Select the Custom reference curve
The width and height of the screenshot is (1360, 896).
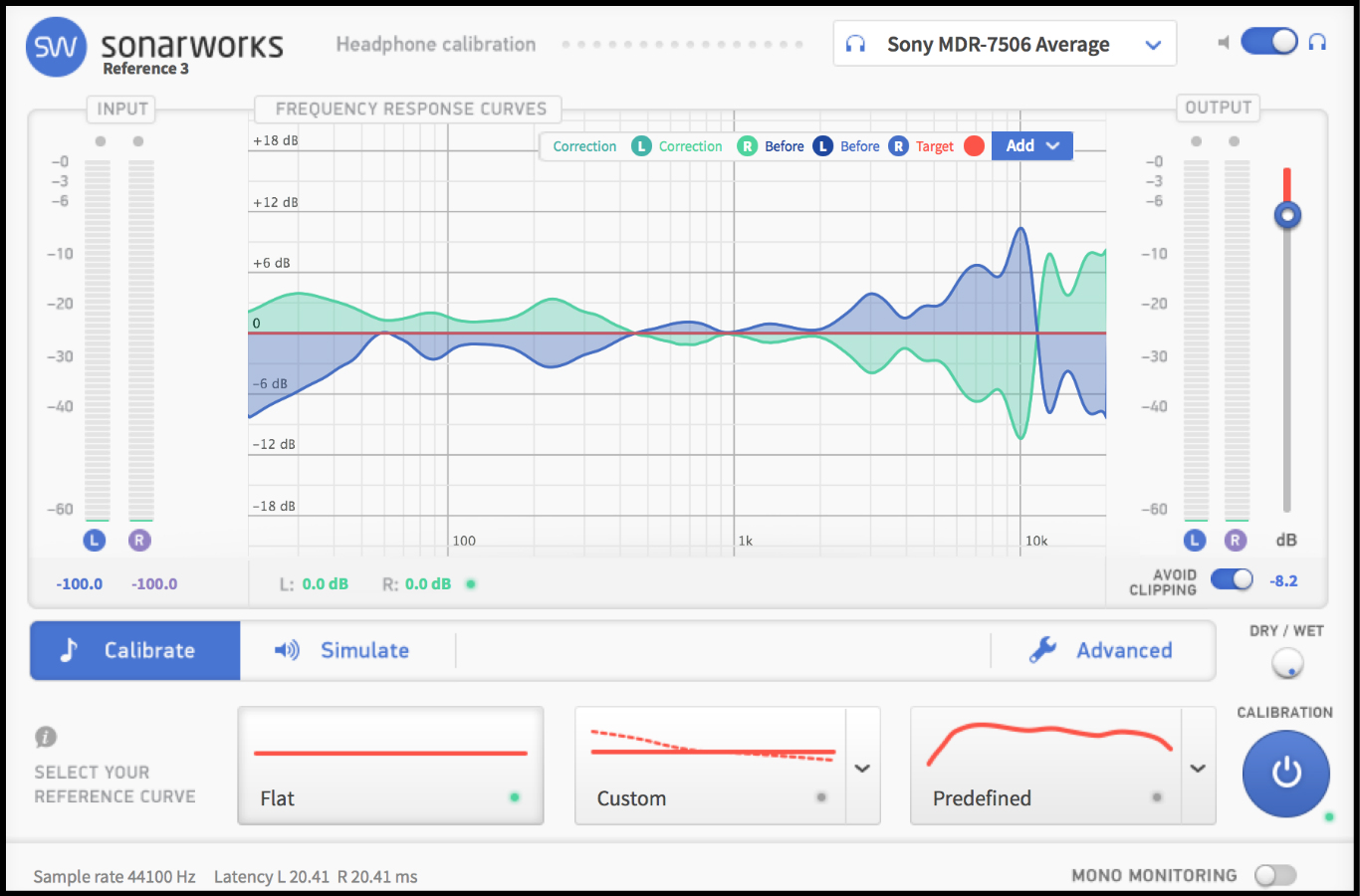click(x=711, y=766)
